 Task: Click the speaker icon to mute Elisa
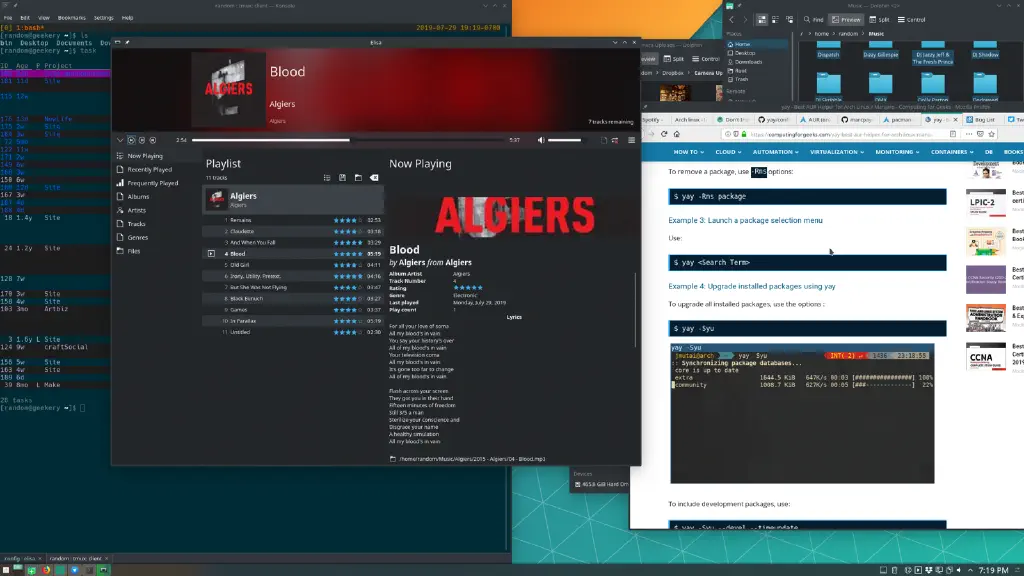pyautogui.click(x=540, y=140)
